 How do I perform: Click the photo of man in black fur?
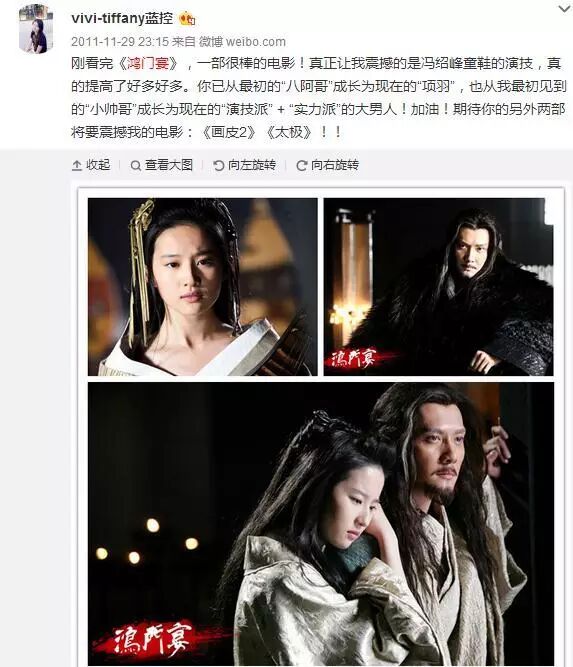tap(439, 287)
